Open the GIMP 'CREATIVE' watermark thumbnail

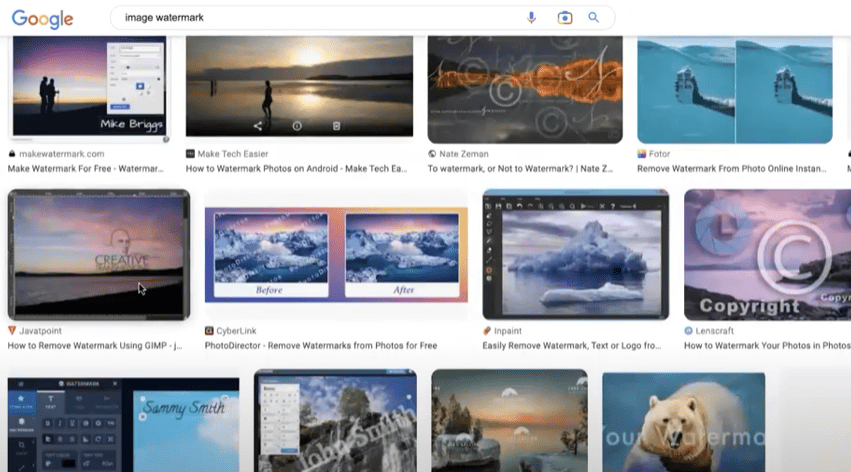(x=99, y=254)
